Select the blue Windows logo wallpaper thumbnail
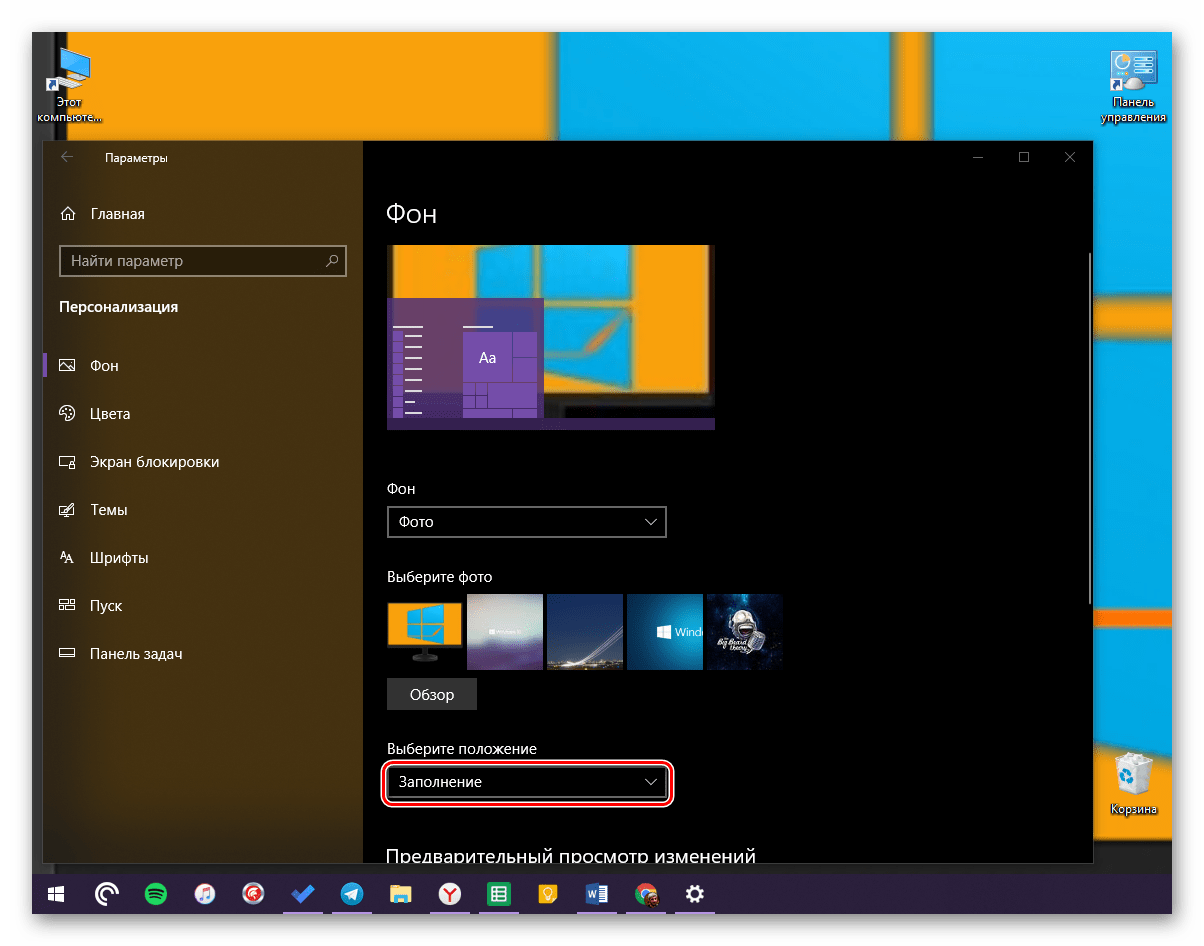Viewport: 1204px width, 946px height. click(665, 631)
